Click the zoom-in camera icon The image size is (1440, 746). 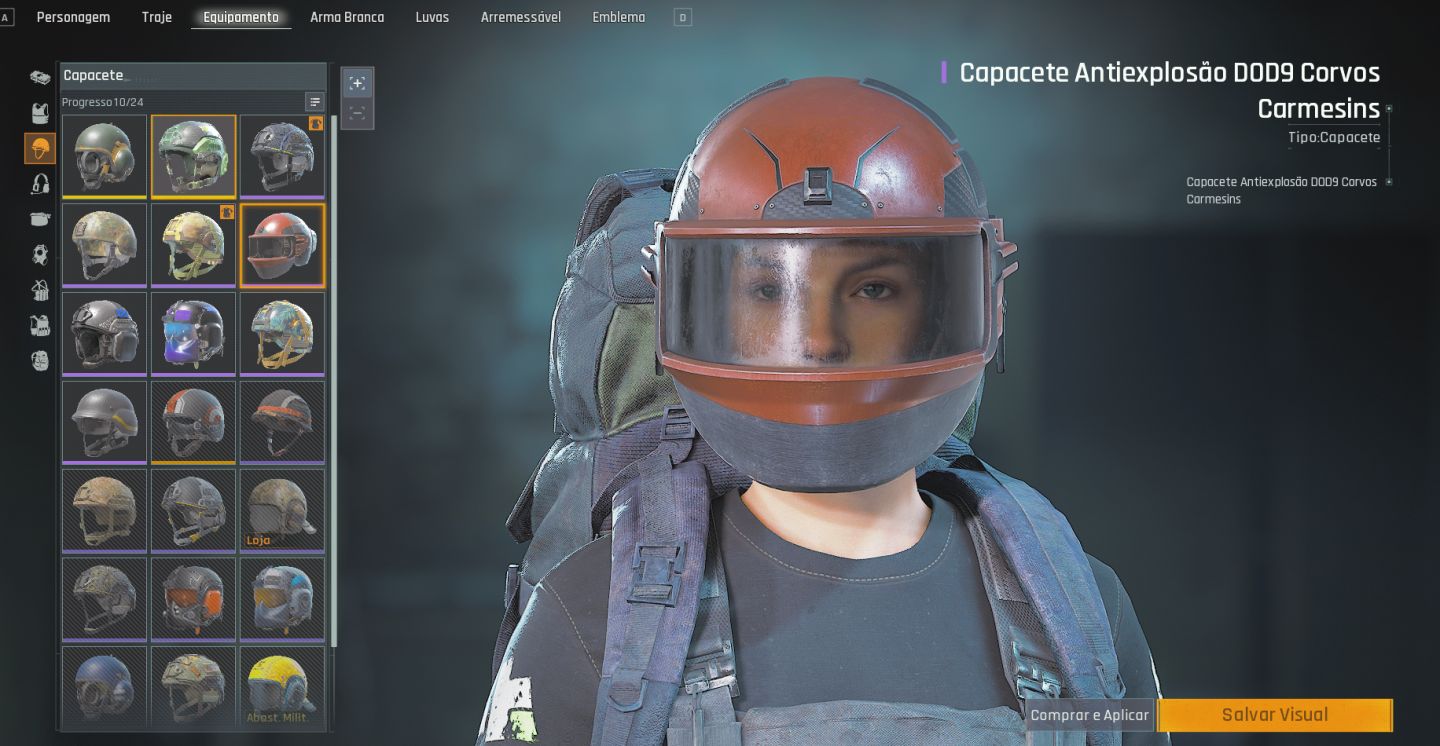pyautogui.click(x=357, y=84)
